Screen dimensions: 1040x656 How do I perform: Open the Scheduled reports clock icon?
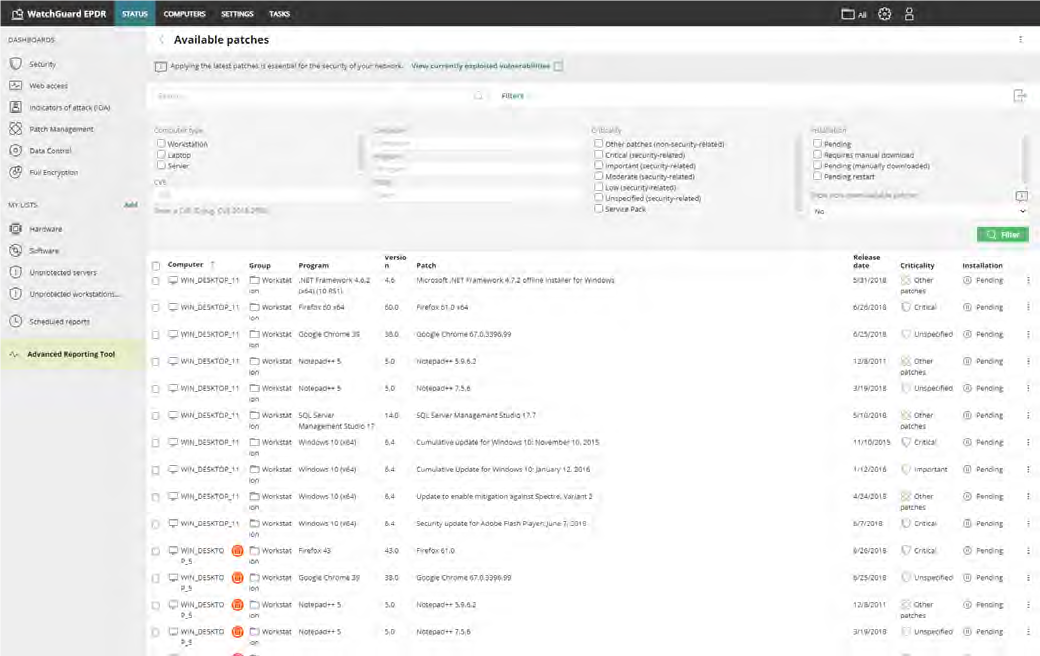tap(16, 321)
